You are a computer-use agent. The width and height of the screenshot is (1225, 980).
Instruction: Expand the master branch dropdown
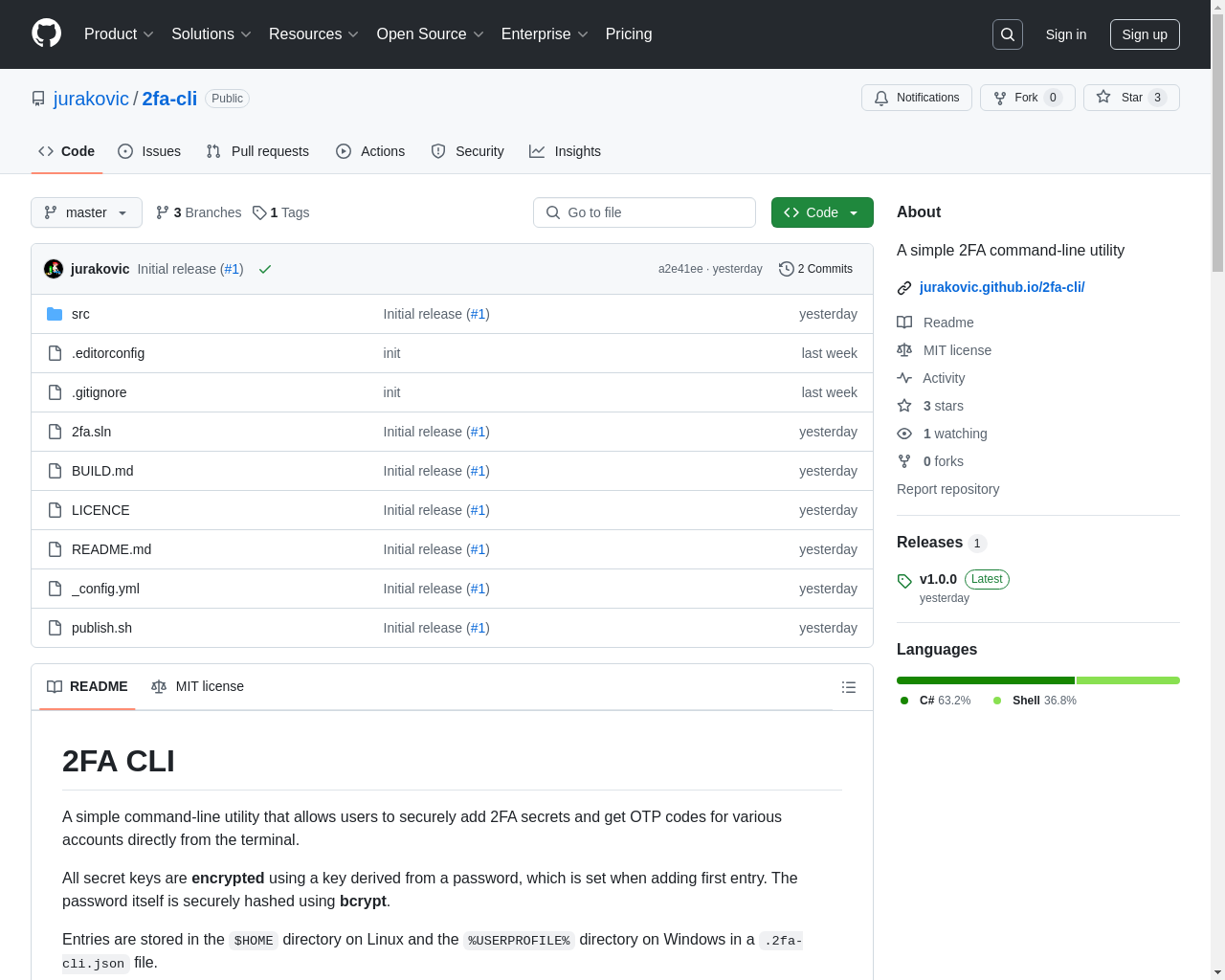[86, 212]
